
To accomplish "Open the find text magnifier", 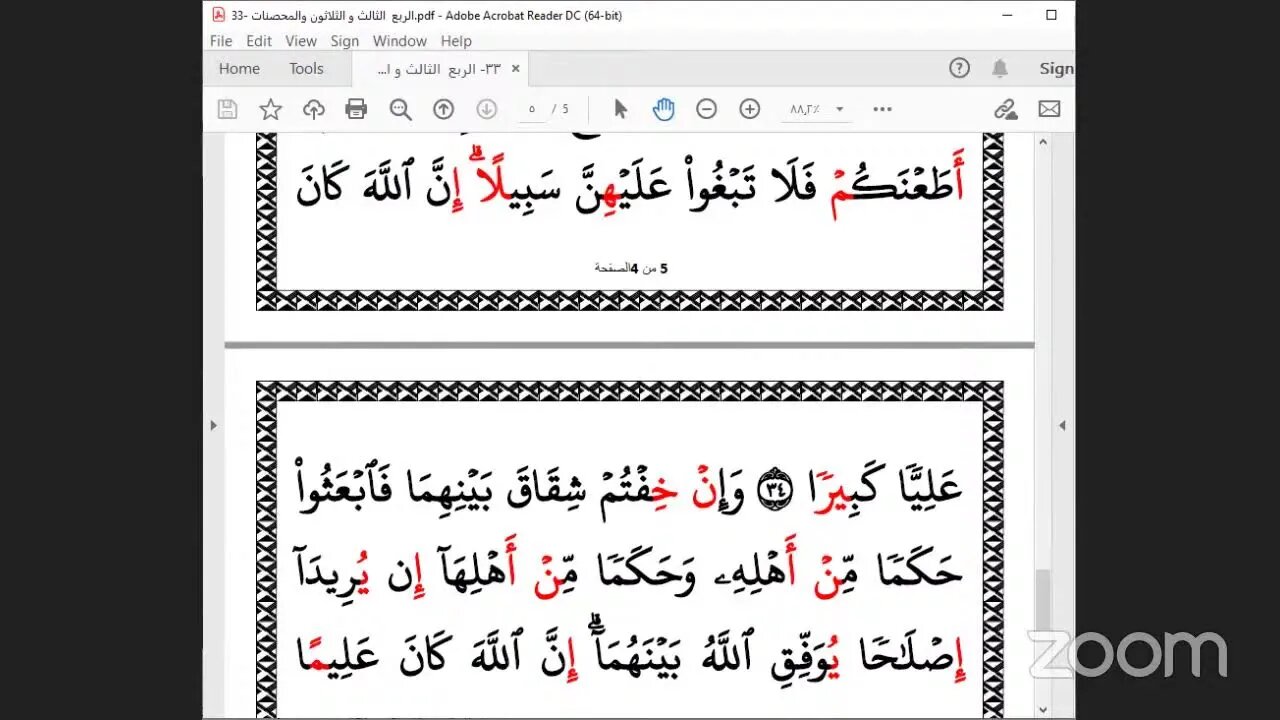I will click(401, 109).
